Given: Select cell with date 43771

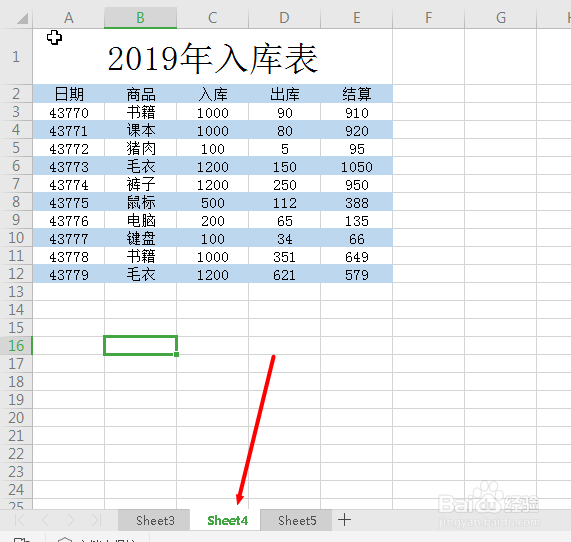Looking at the screenshot, I should 68,130.
